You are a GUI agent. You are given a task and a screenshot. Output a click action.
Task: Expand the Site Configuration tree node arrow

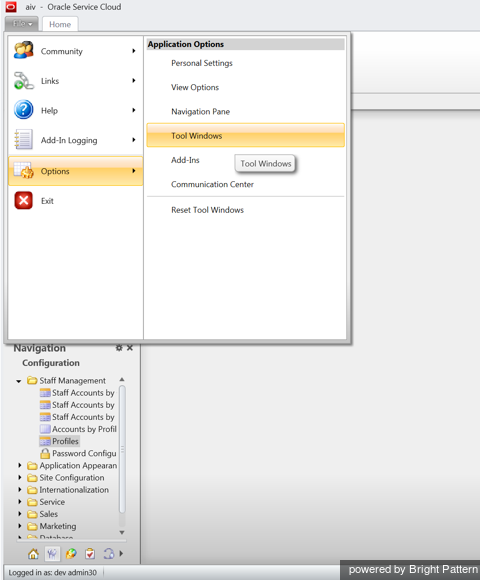tap(20, 478)
